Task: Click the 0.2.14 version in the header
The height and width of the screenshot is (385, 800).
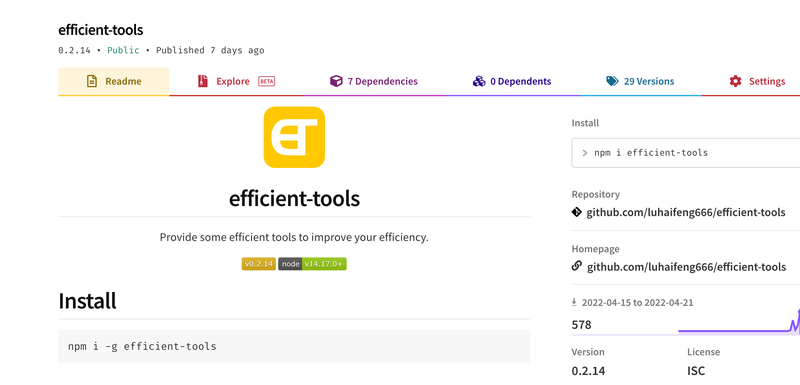Action: click(74, 50)
